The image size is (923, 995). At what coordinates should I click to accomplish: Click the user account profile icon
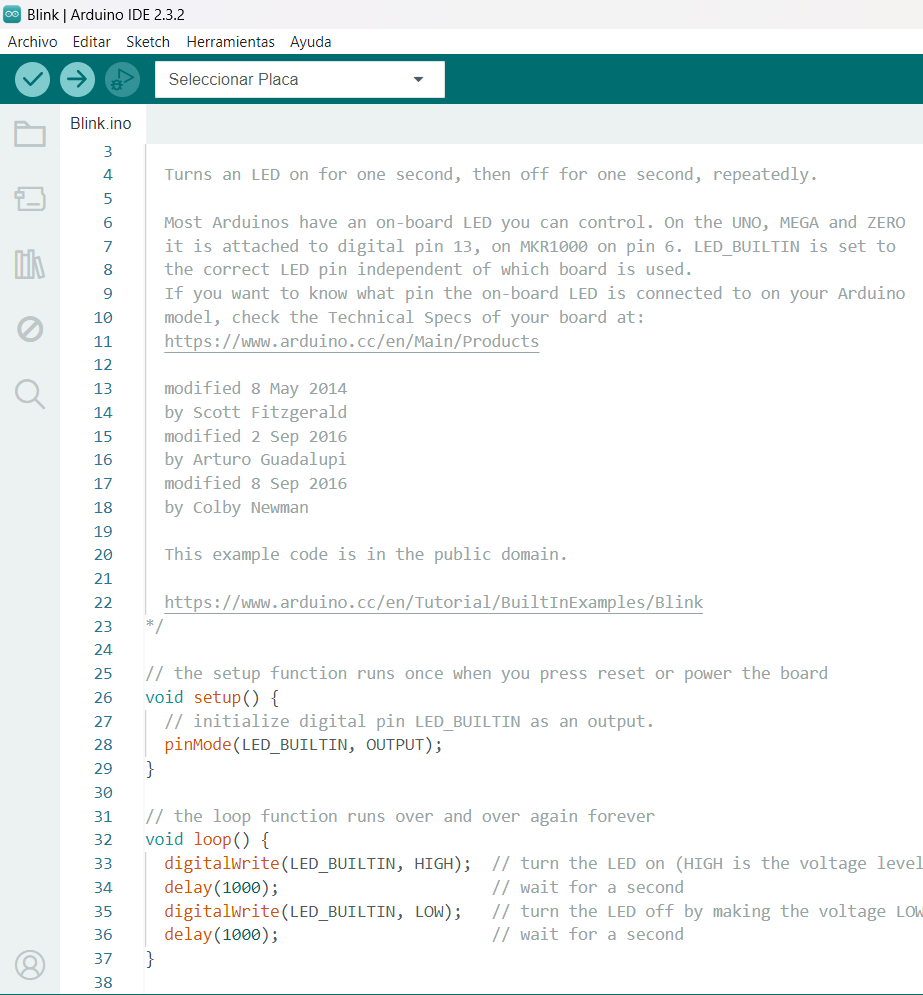[x=30, y=965]
